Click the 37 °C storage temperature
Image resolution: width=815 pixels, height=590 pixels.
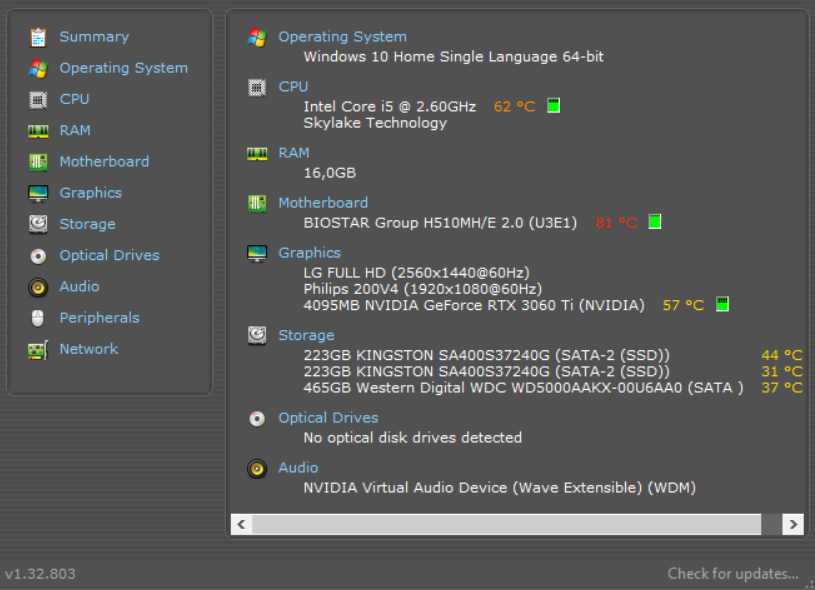point(782,388)
